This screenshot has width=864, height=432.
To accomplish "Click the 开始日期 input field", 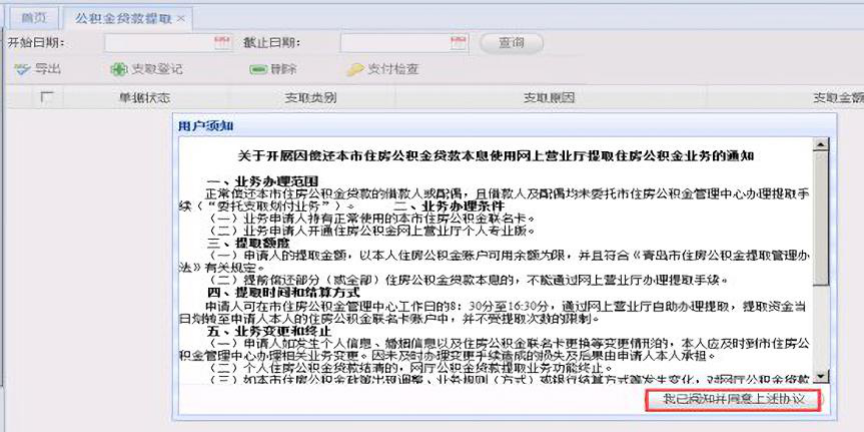I will point(159,42).
